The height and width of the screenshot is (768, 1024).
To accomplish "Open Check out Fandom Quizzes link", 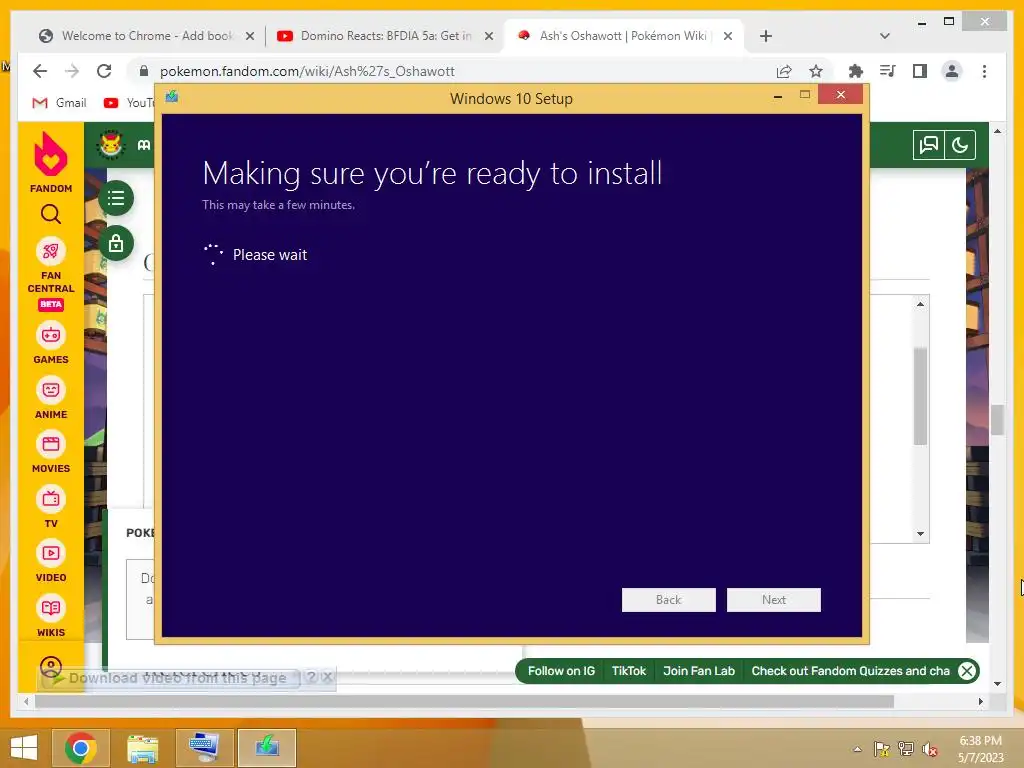I will 850,671.
